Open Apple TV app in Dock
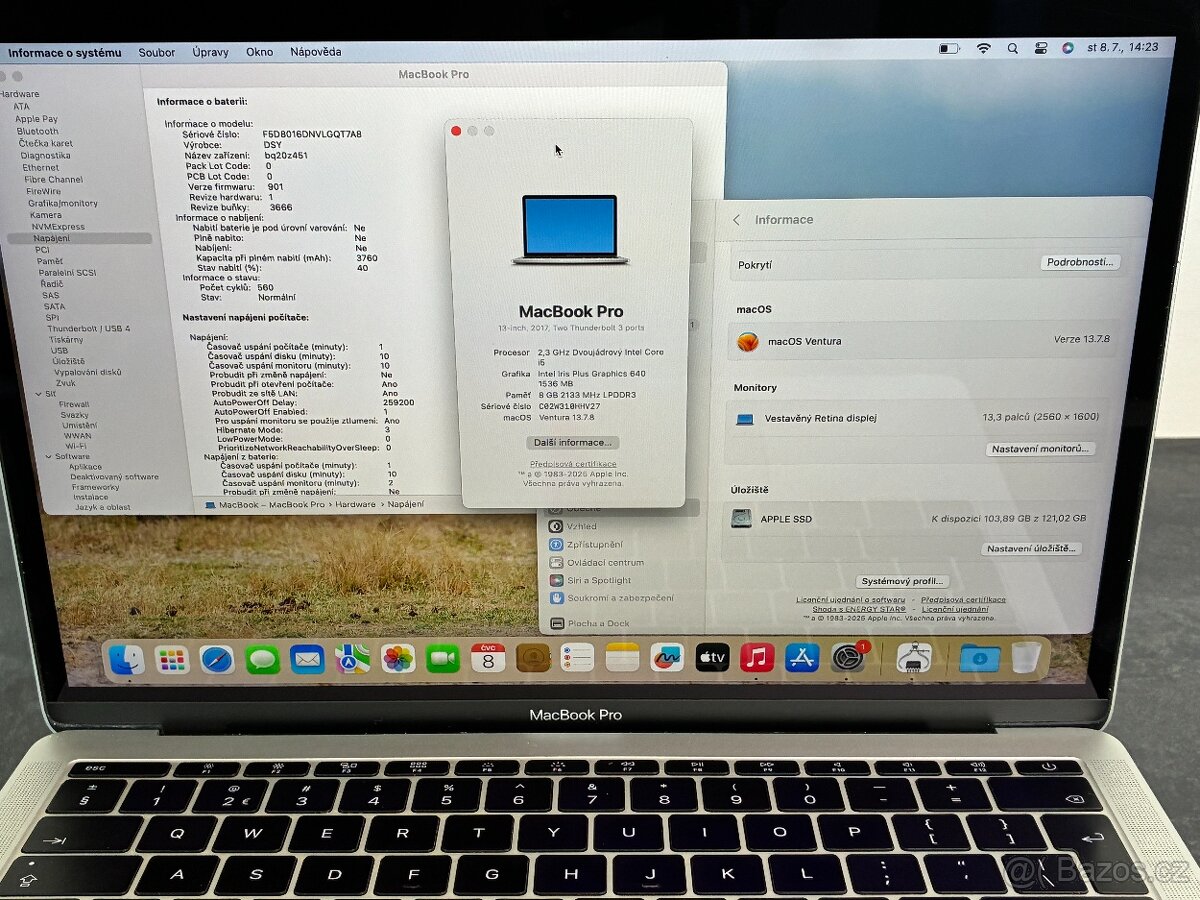Viewport: 1200px width, 900px height. click(x=712, y=657)
